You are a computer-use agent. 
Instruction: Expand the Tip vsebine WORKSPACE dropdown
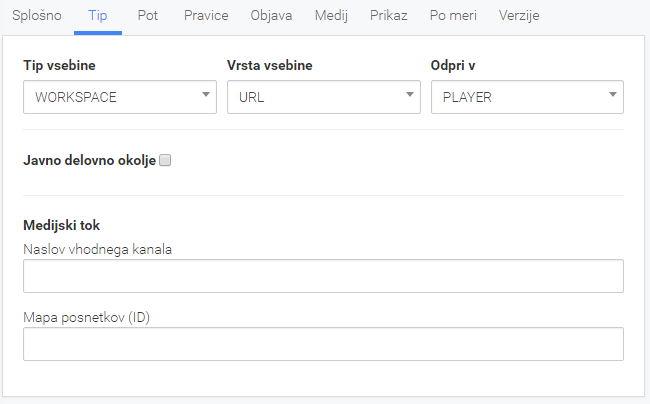[x=120, y=97]
